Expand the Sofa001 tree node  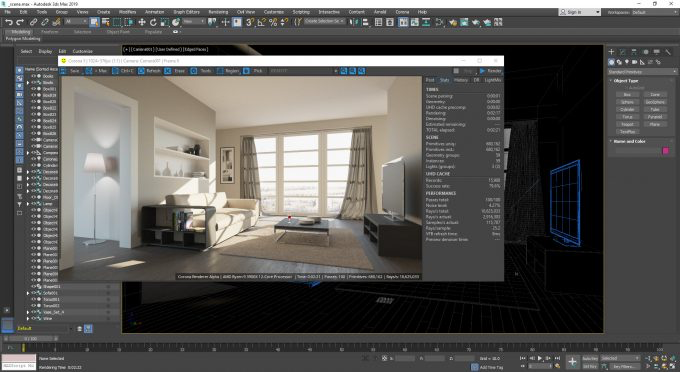click(x=28, y=293)
